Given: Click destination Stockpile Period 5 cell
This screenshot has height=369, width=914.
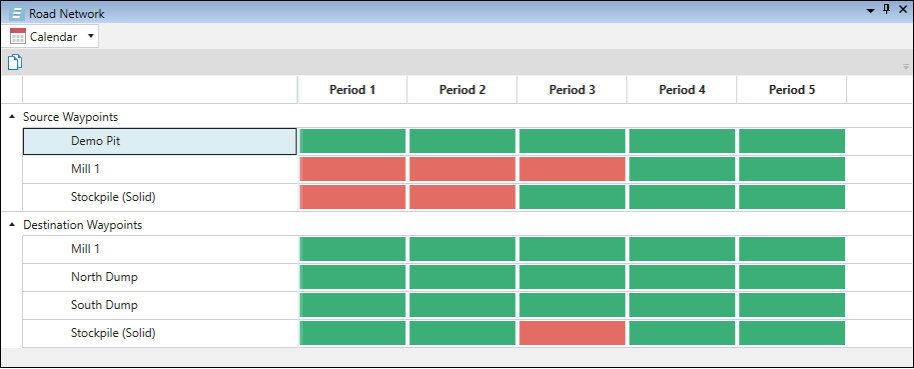Looking at the screenshot, I should [792, 333].
